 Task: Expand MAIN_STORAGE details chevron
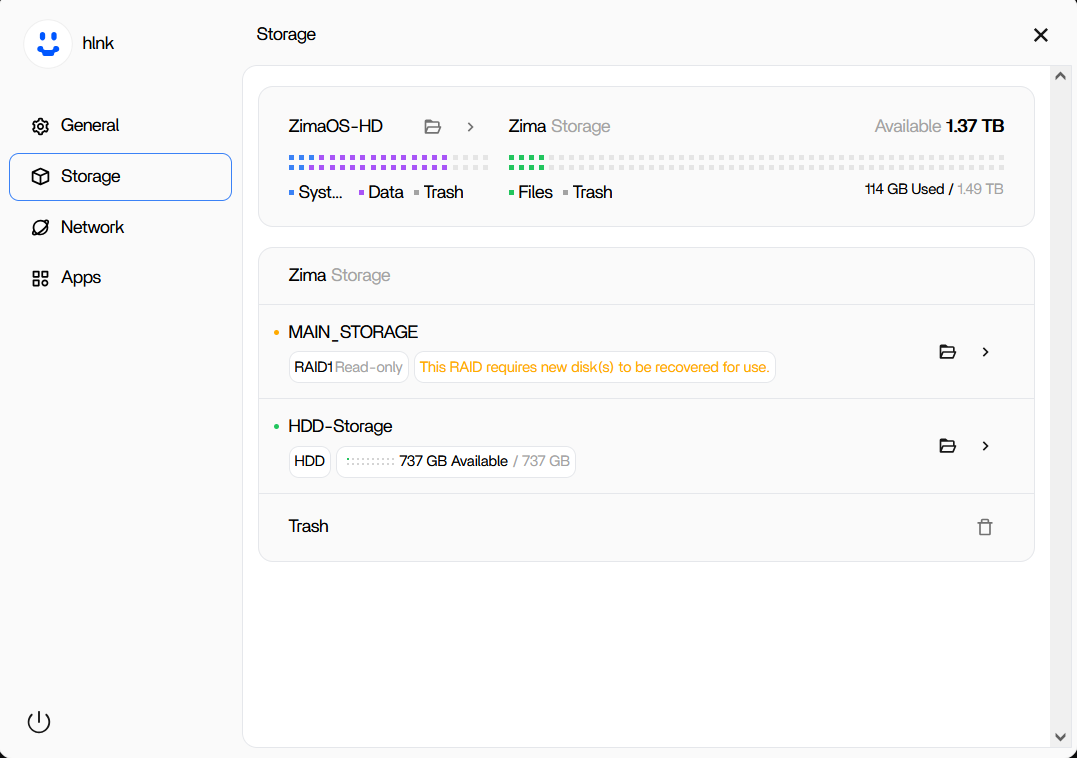click(x=986, y=352)
